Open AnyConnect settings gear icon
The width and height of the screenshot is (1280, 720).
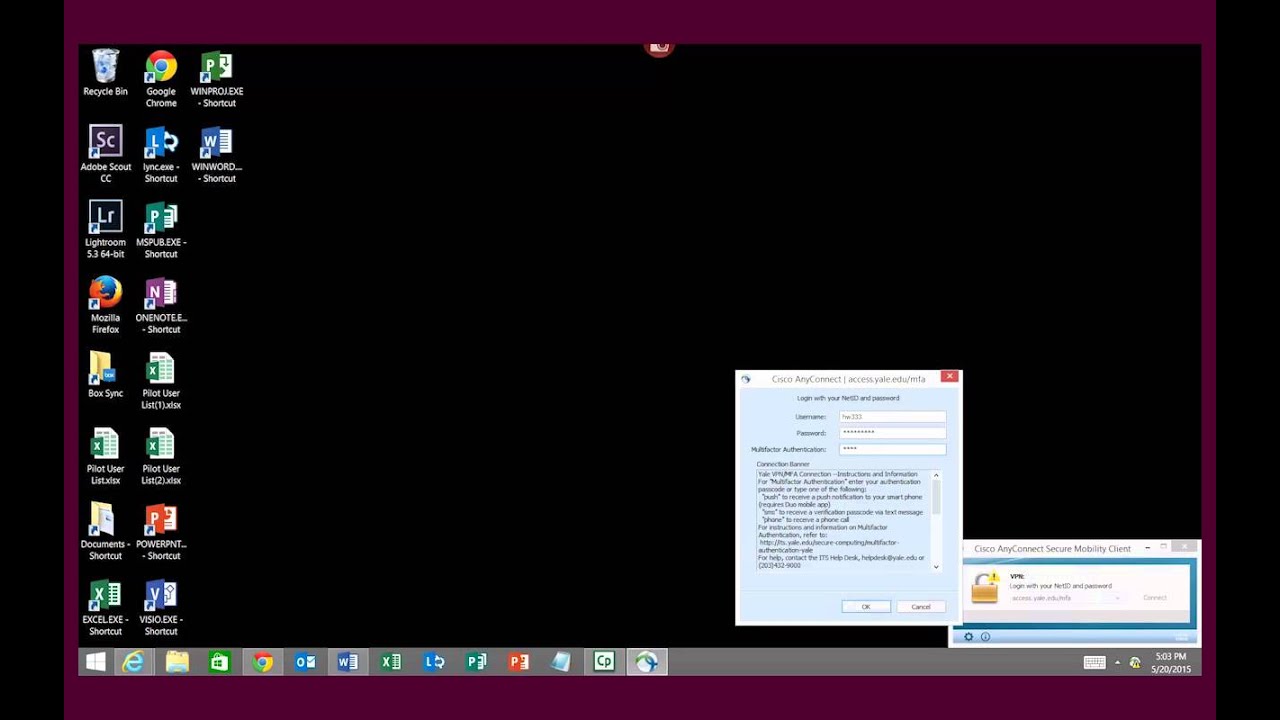(x=968, y=637)
